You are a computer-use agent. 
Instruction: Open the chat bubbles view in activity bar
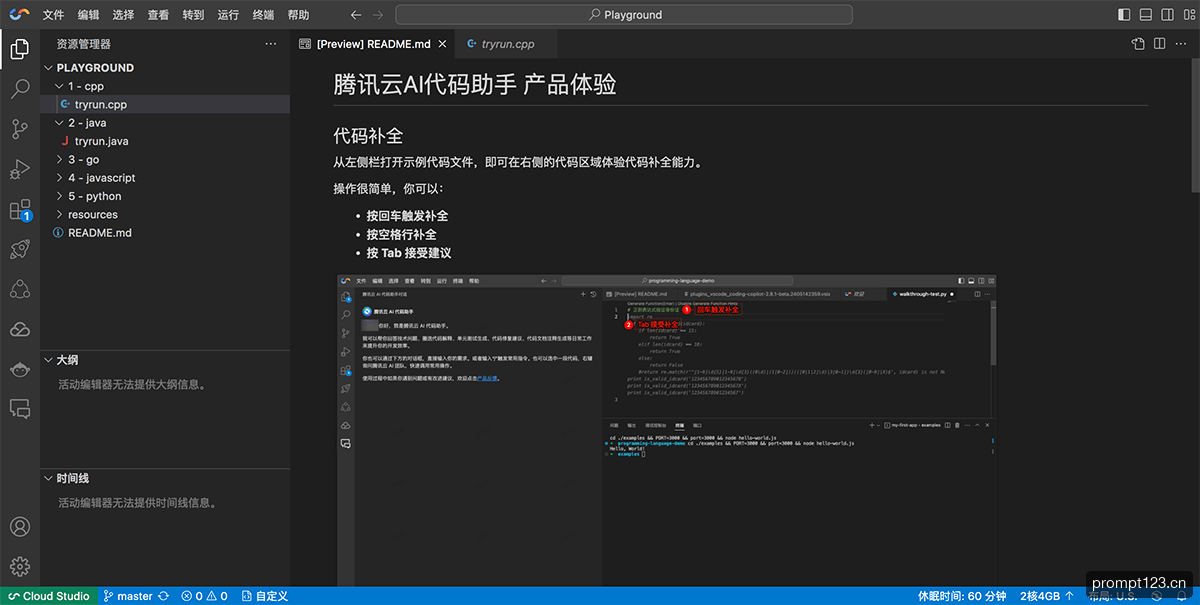tap(20, 408)
